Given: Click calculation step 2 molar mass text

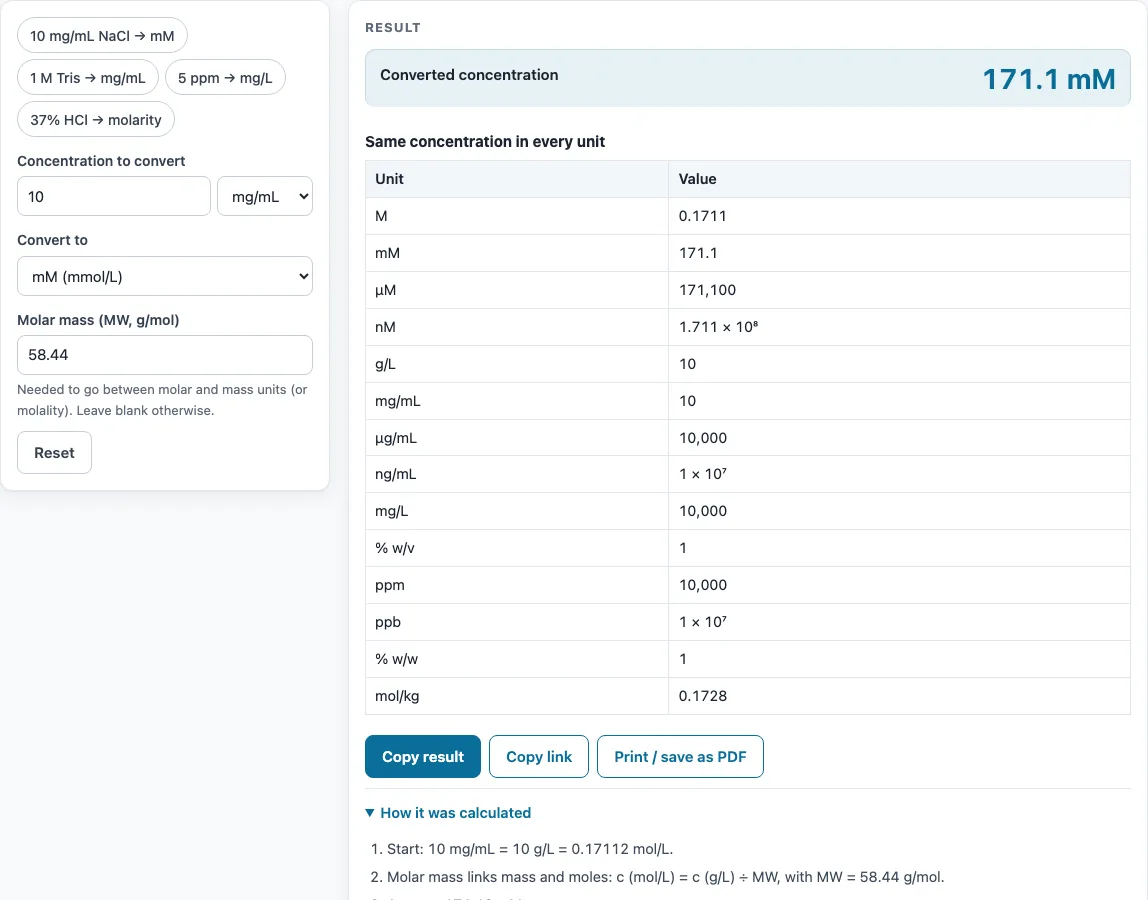Looking at the screenshot, I should click(666, 877).
